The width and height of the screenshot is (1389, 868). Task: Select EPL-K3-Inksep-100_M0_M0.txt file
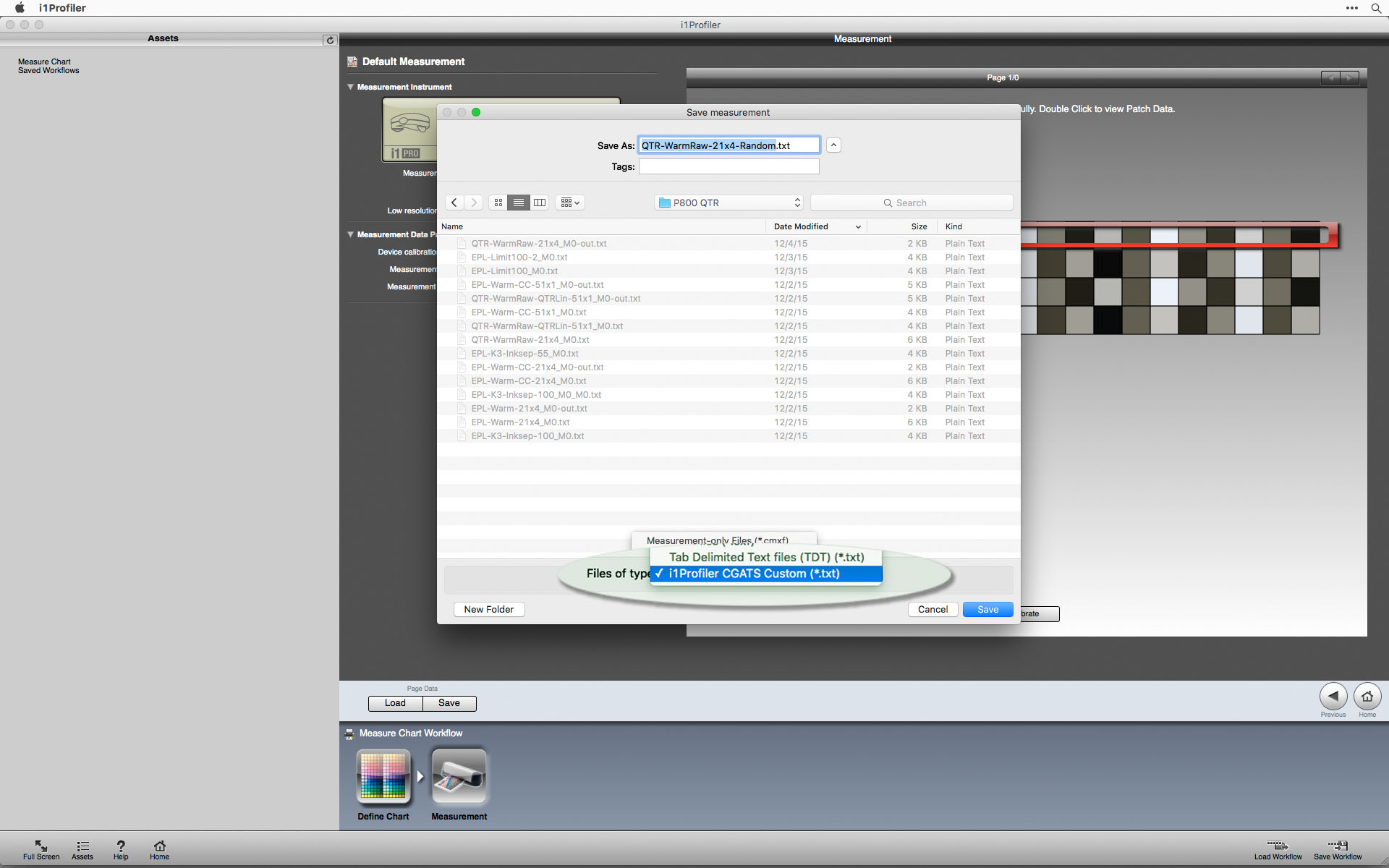[729, 395]
